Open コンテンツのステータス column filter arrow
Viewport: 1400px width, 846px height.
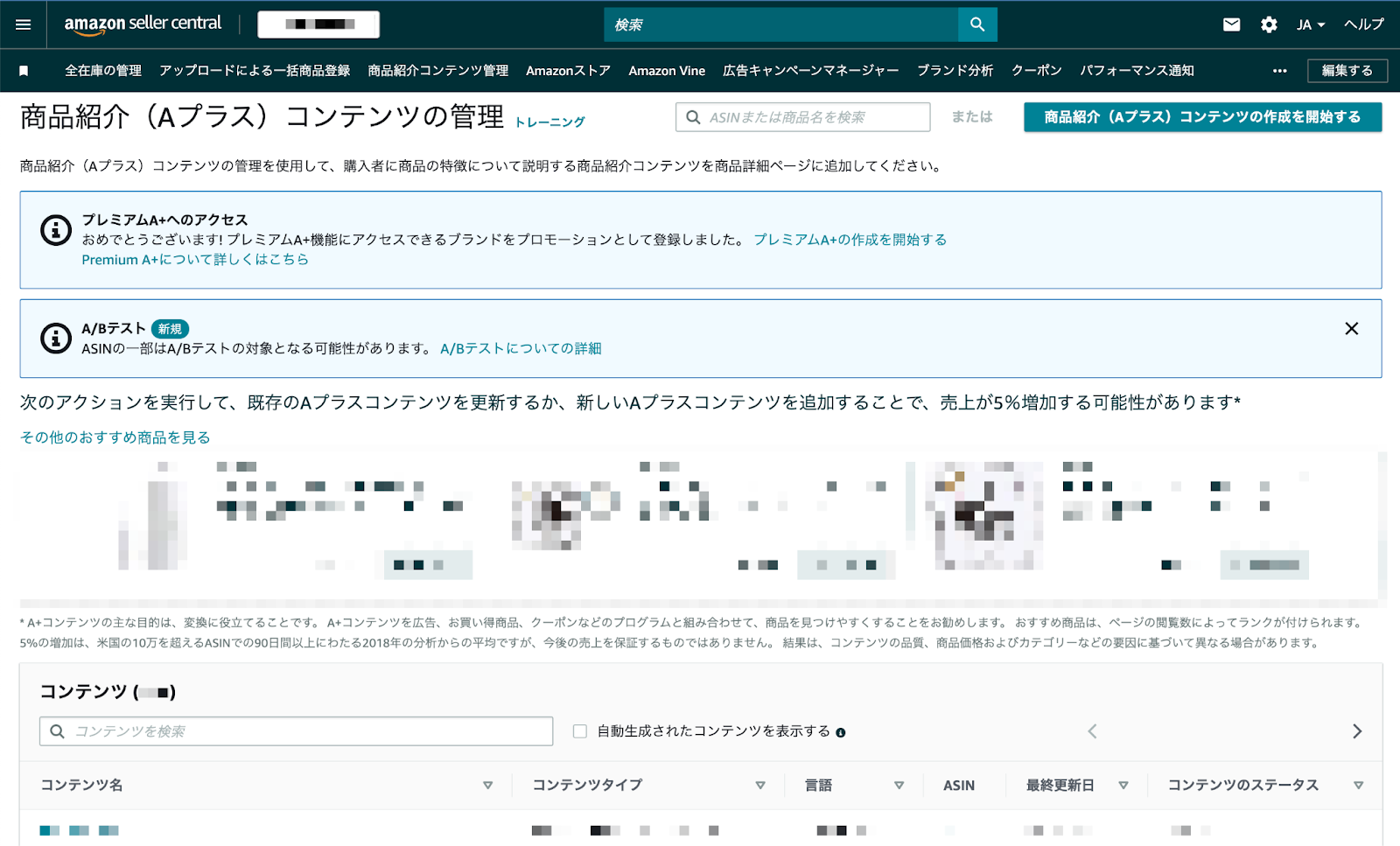click(1359, 786)
